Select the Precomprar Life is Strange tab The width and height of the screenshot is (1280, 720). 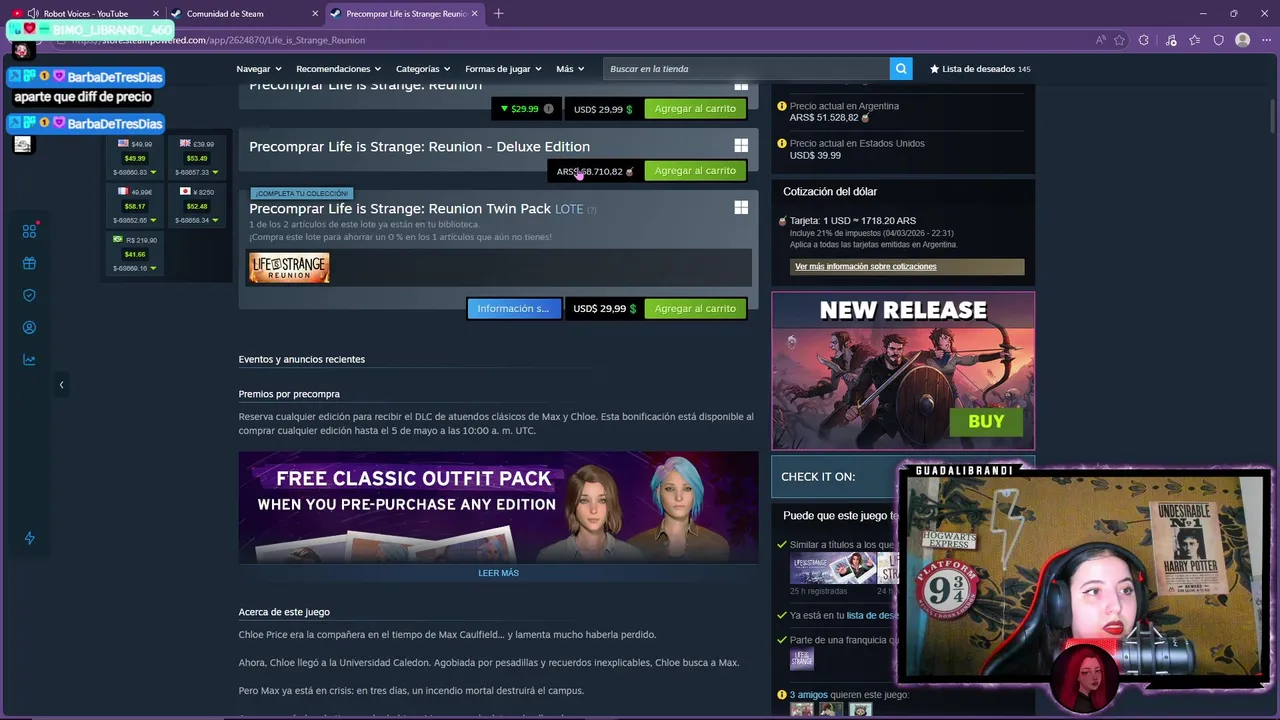405,14
